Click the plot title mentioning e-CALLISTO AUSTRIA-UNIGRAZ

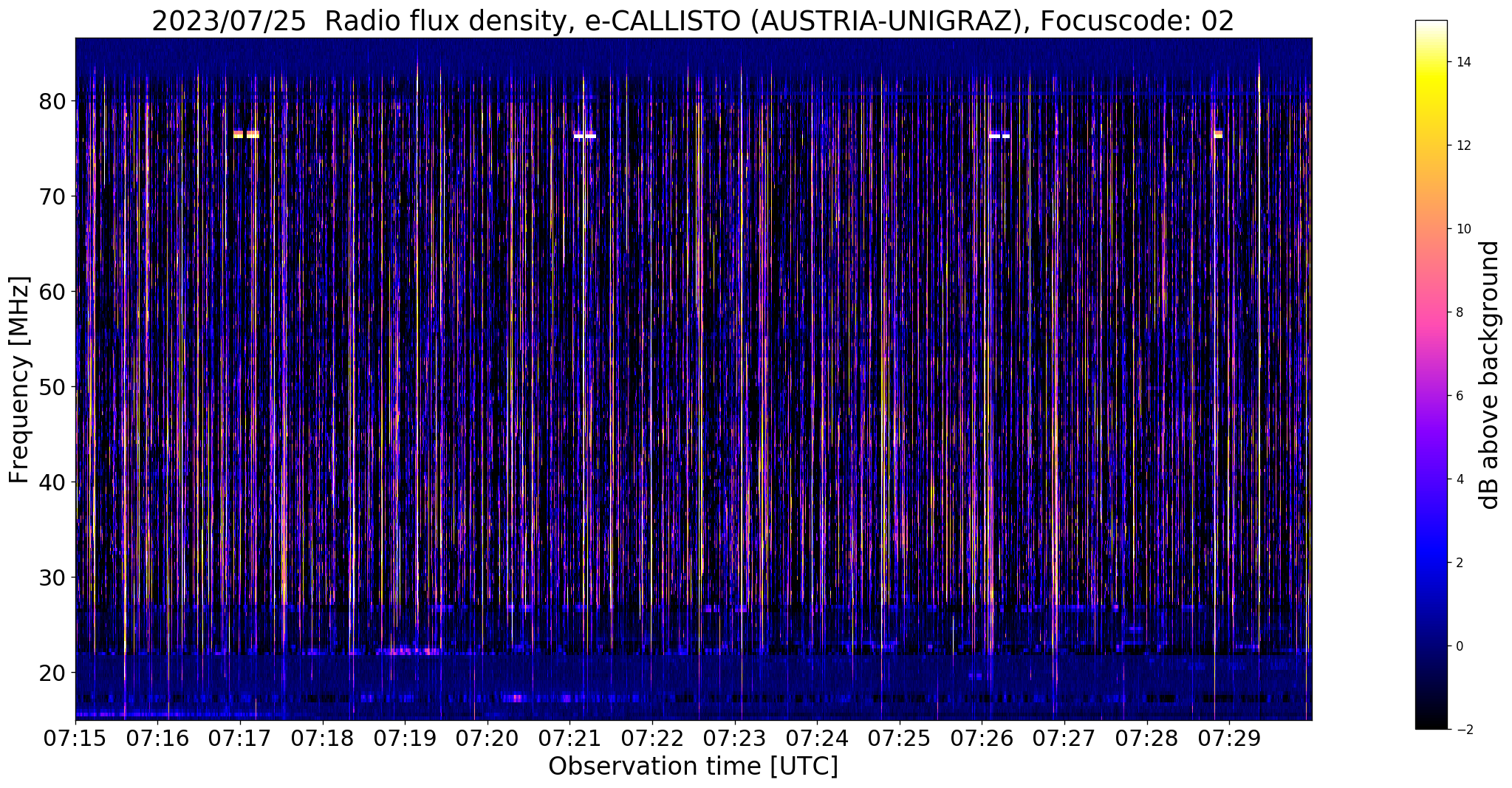(x=693, y=21)
